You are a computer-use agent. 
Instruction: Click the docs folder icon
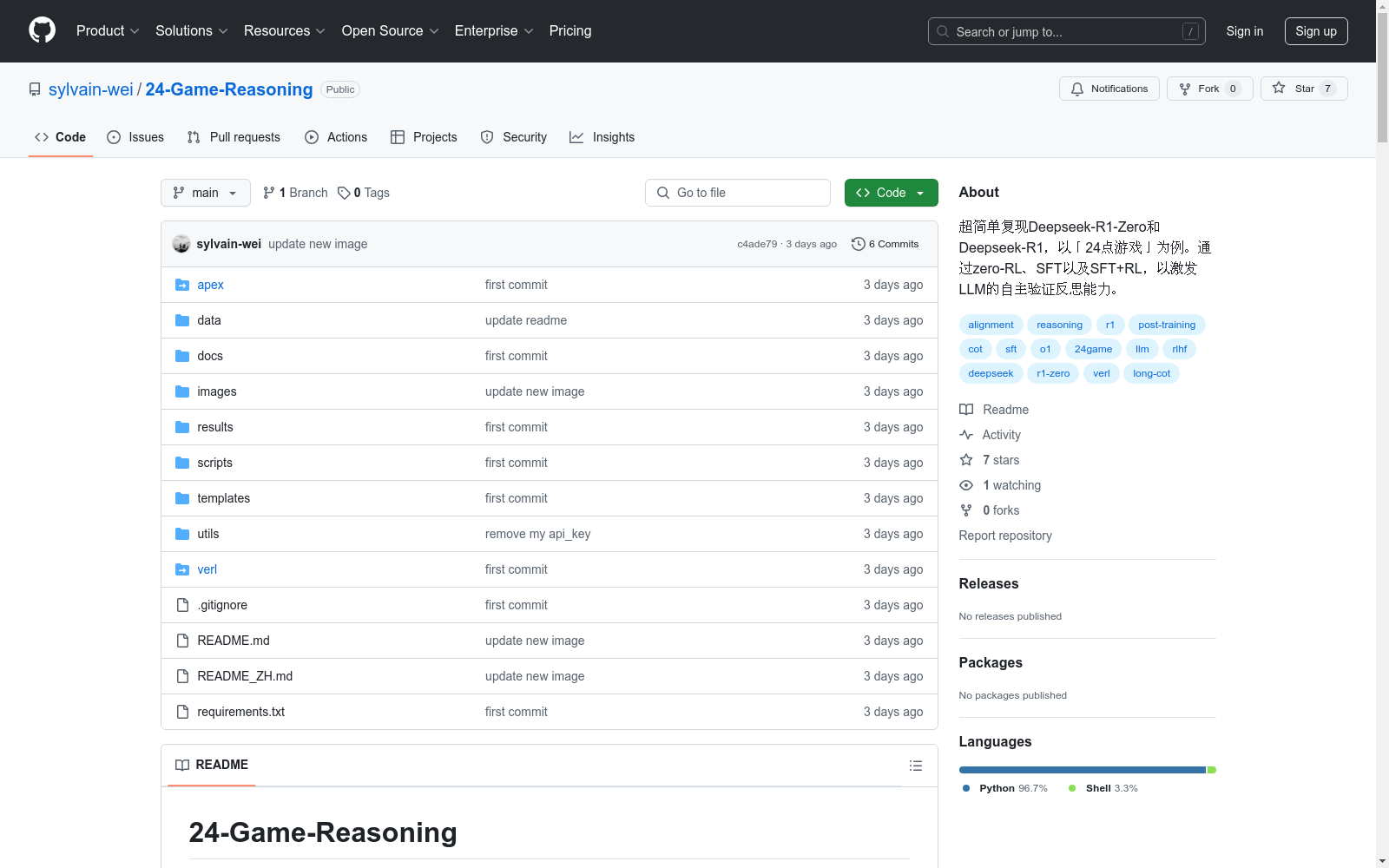(x=182, y=356)
